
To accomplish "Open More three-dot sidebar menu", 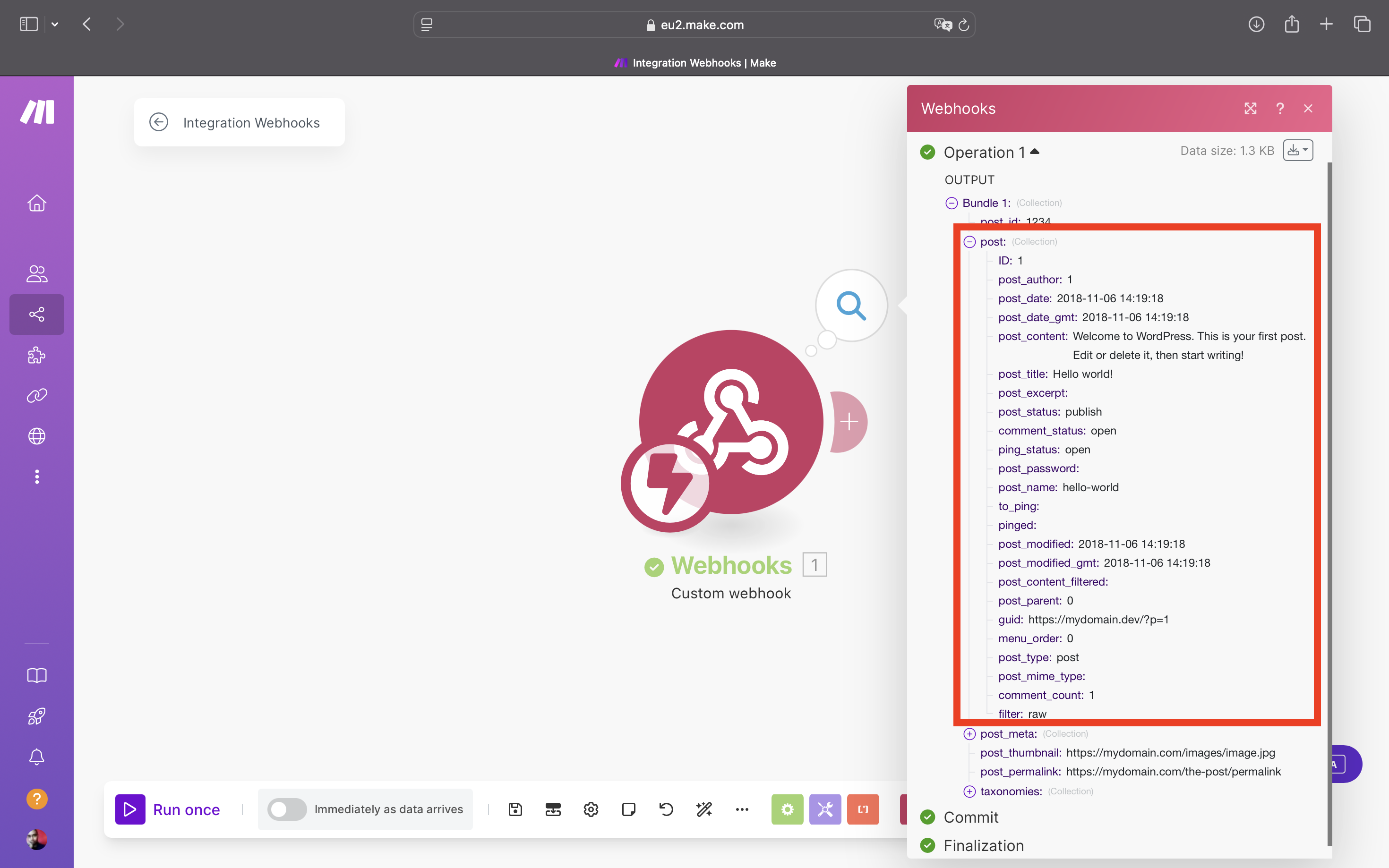I will pos(37,477).
